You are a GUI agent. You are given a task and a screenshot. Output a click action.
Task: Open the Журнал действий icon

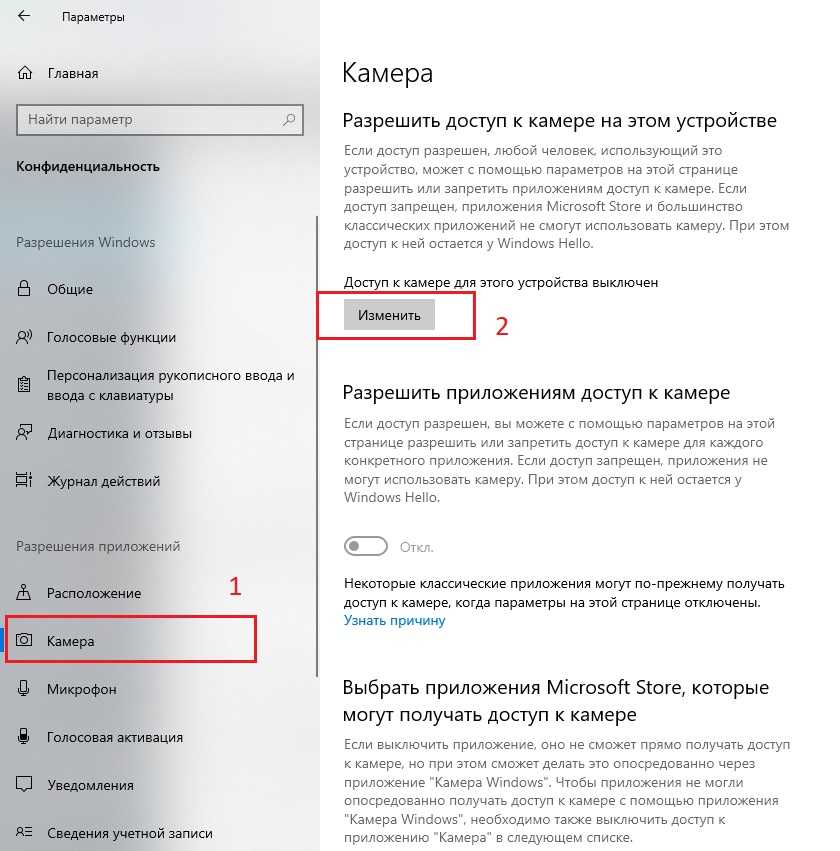tap(24, 480)
